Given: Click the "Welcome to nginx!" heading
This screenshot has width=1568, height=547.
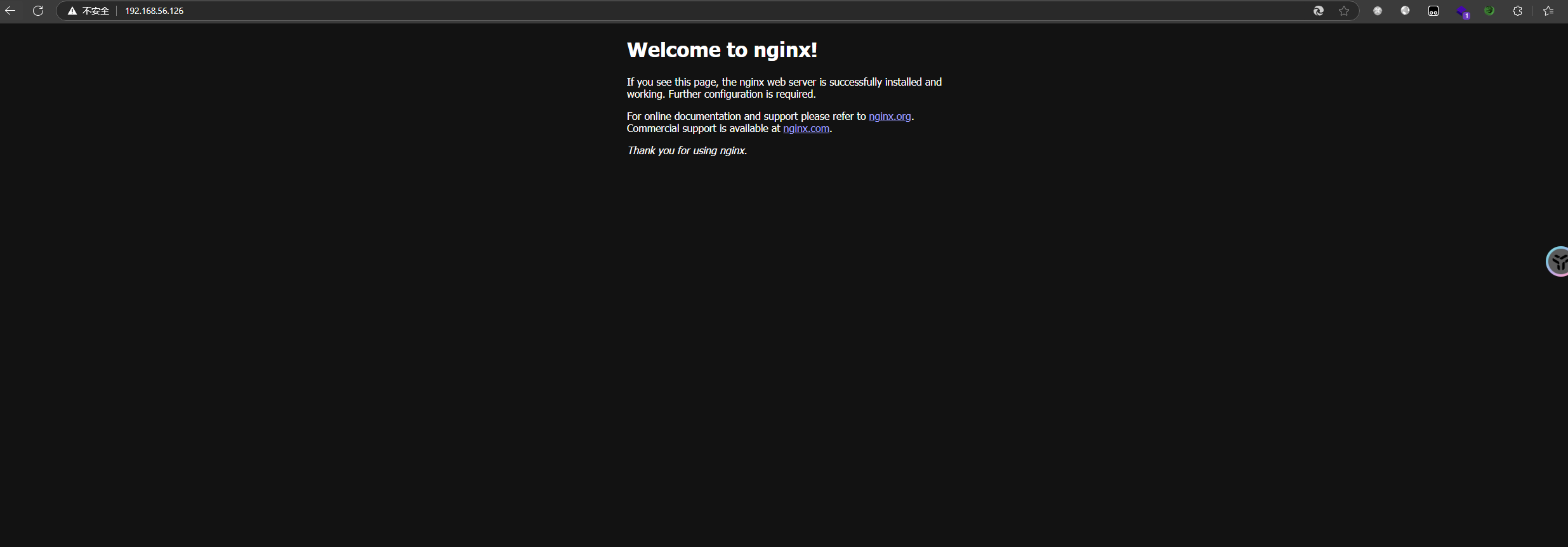Looking at the screenshot, I should (x=722, y=49).
